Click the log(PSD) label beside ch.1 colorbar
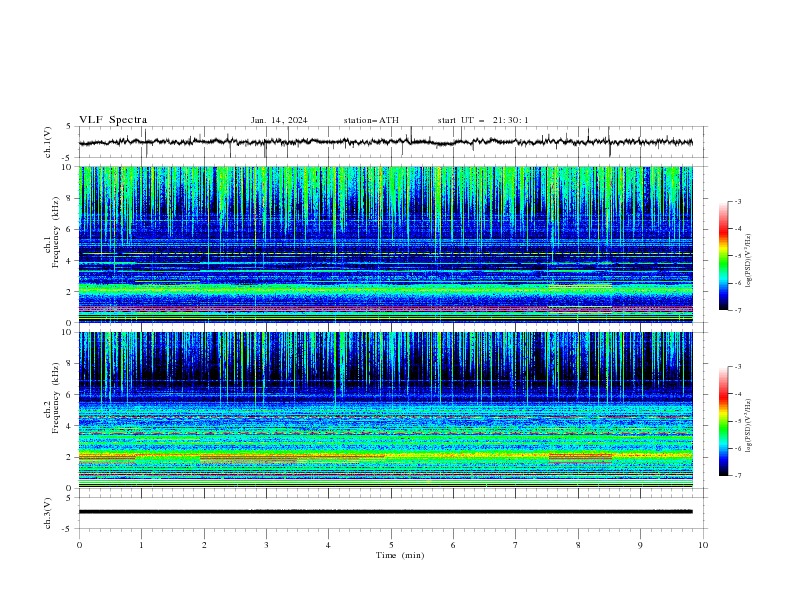The width and height of the screenshot is (792, 612). 749,261
